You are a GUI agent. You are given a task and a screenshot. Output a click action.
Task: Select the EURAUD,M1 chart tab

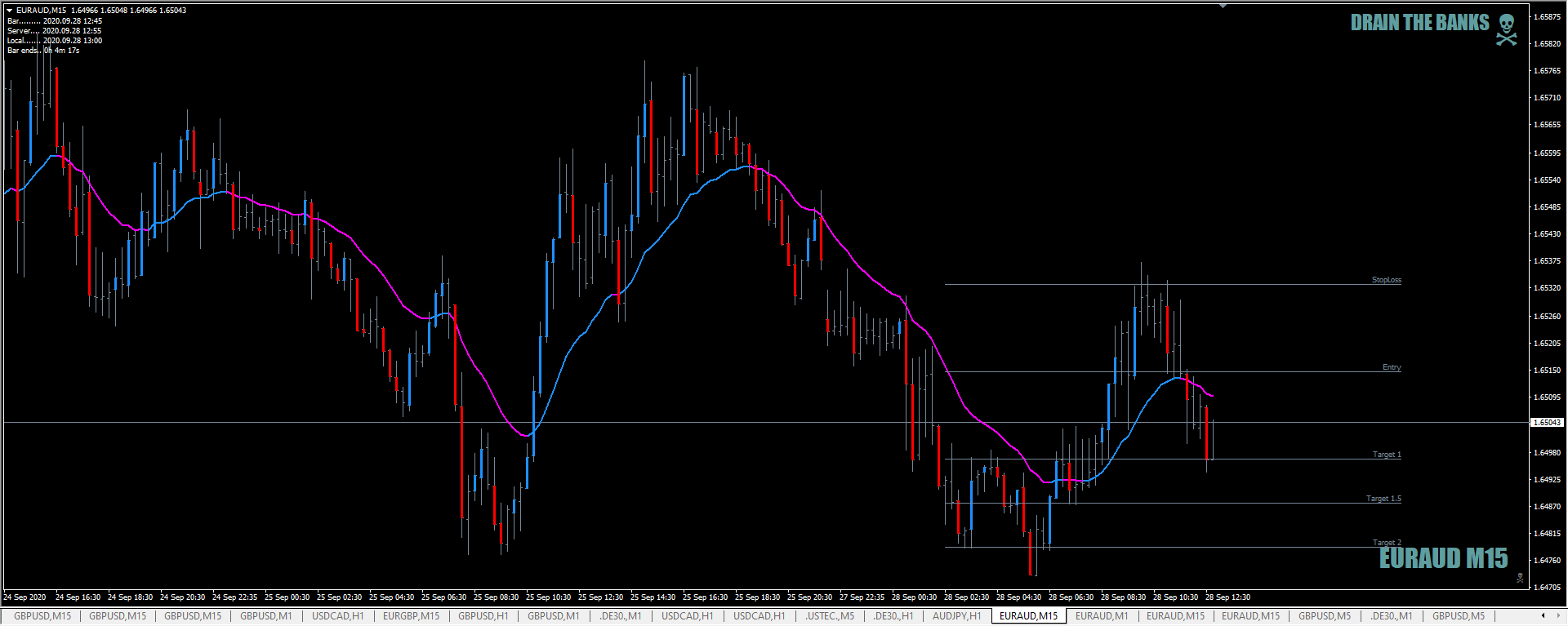pos(1102,616)
